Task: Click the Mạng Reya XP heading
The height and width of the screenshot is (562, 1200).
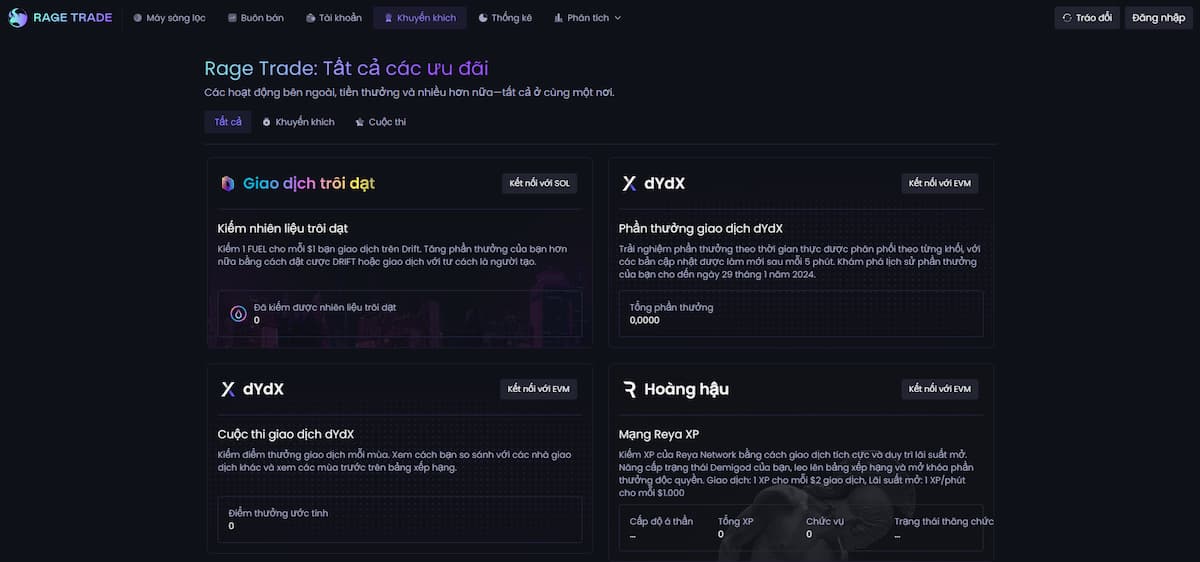Action: [659, 434]
